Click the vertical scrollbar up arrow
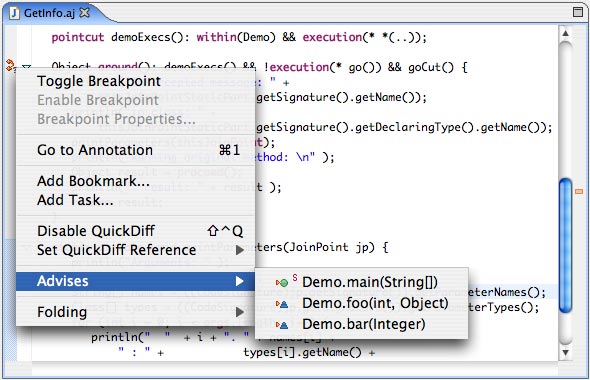590x380 pixels. pos(566,33)
